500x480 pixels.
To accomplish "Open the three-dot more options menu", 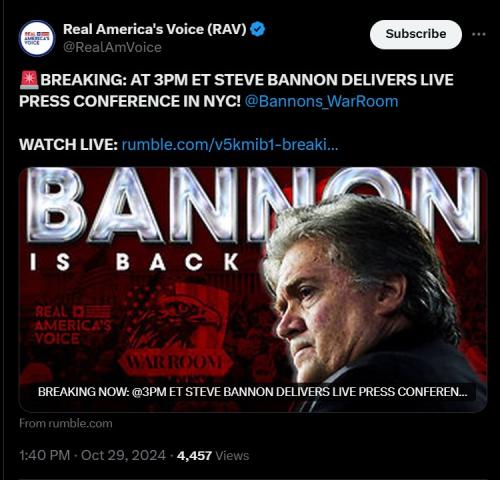I will pyautogui.click(x=479, y=34).
